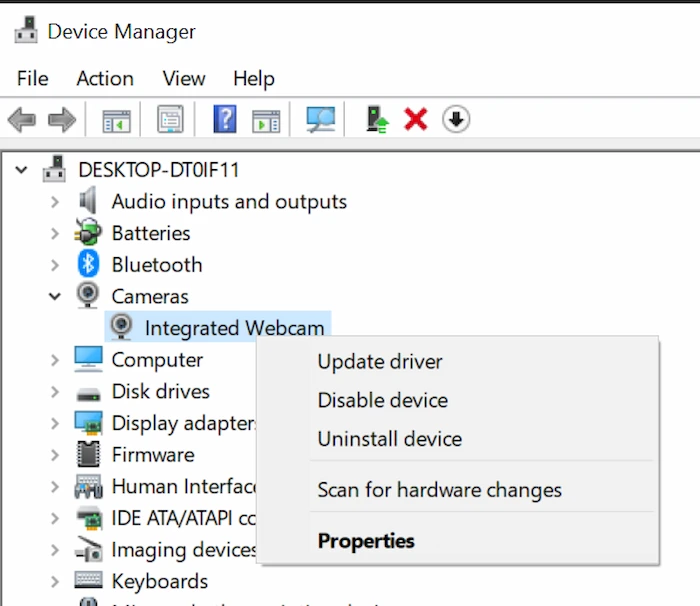This screenshot has width=700, height=606.
Task: Click the red X Uninstall device icon
Action: coord(416,119)
